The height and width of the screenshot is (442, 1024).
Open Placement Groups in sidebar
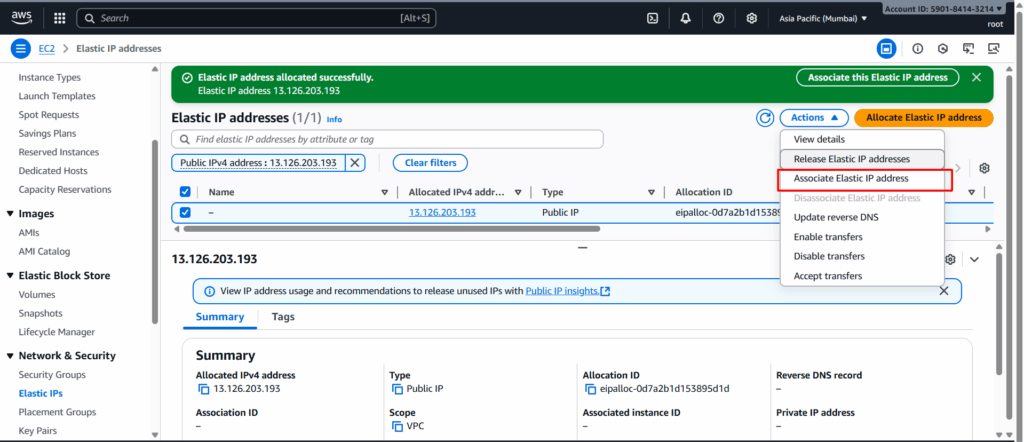coord(57,412)
